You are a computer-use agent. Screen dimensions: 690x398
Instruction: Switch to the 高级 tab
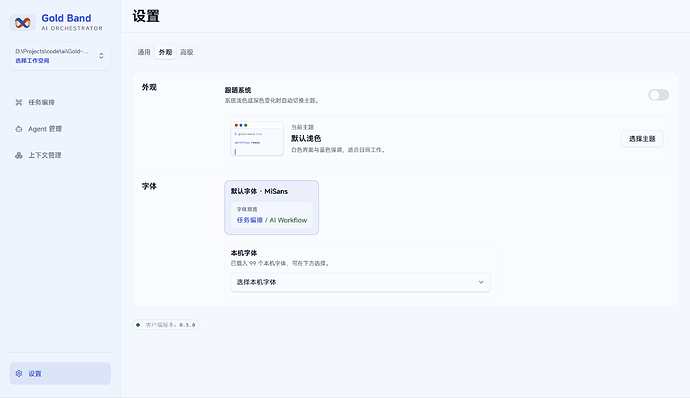pos(187,52)
